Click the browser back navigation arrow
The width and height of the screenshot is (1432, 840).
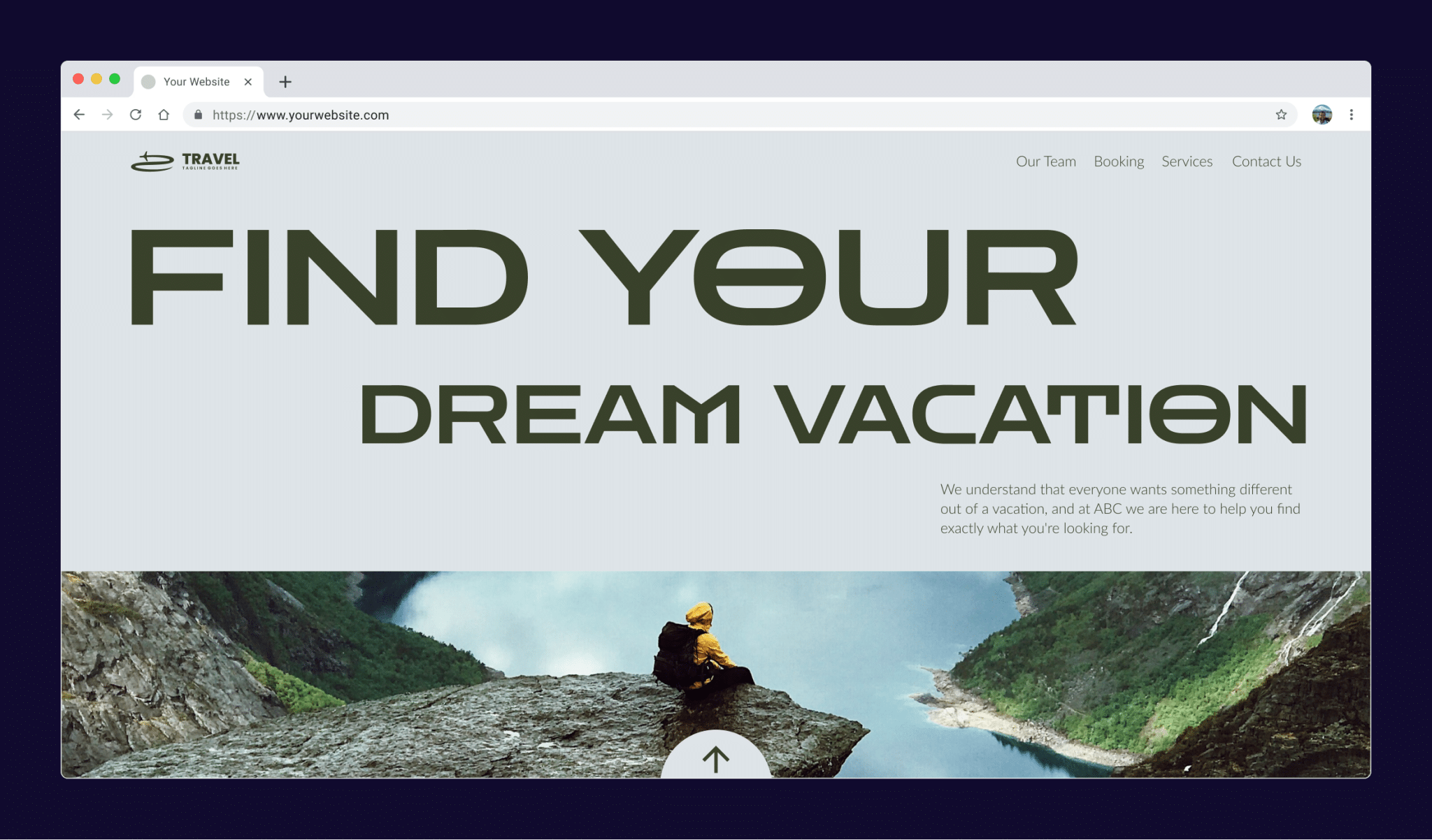[80, 114]
